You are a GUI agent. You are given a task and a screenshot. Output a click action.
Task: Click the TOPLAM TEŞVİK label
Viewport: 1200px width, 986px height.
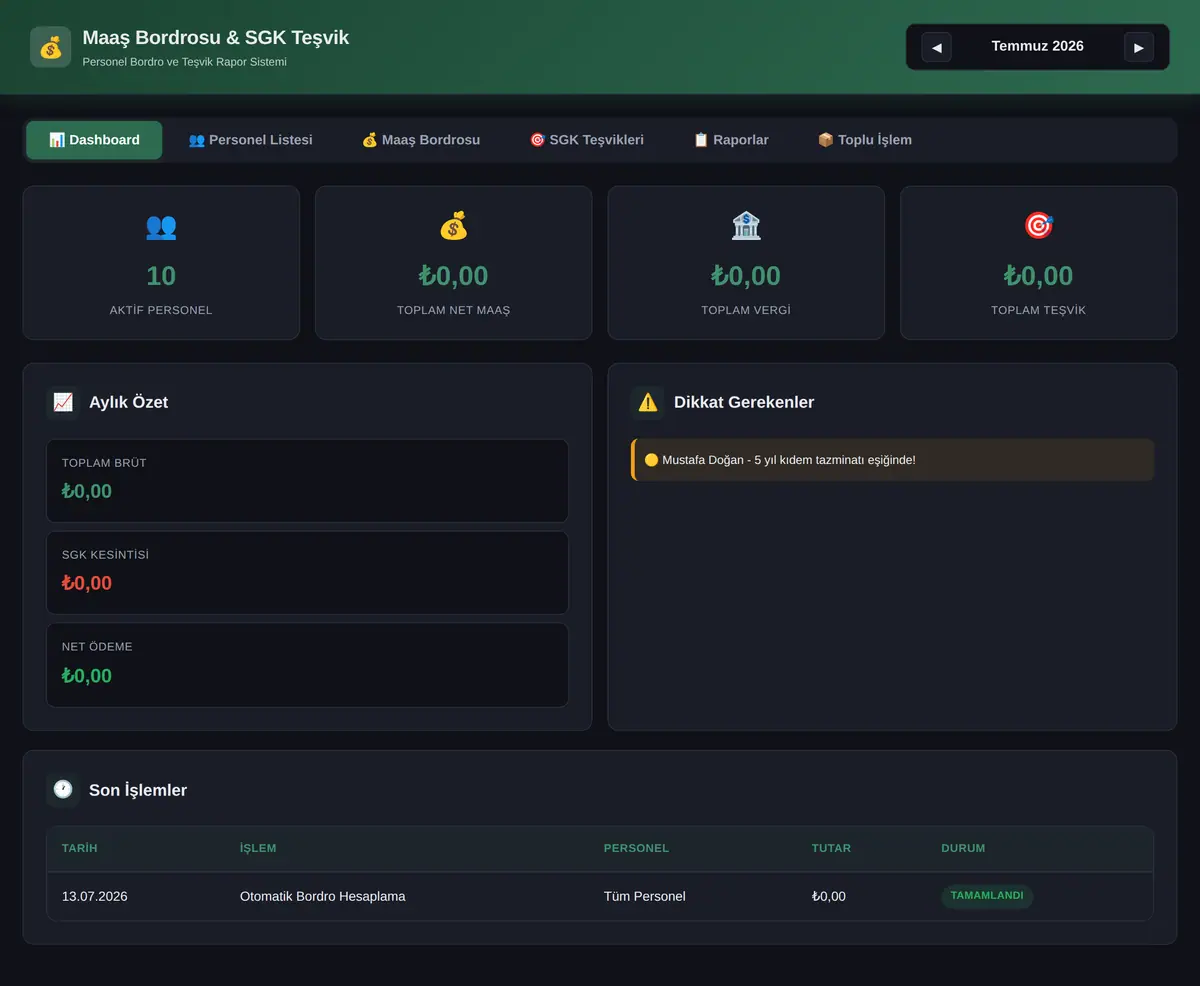pyautogui.click(x=1039, y=310)
